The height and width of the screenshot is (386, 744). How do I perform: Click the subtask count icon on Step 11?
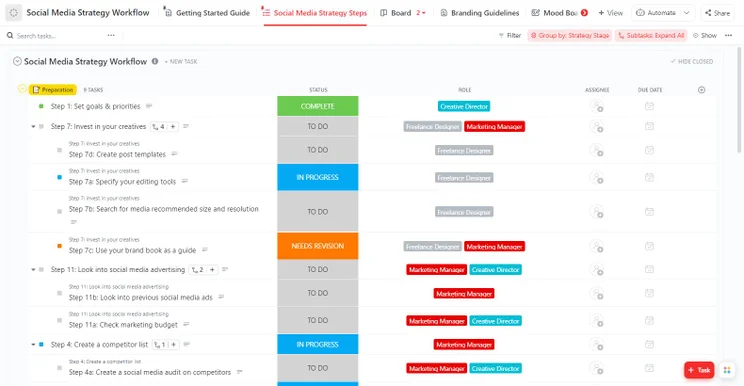tap(198, 270)
